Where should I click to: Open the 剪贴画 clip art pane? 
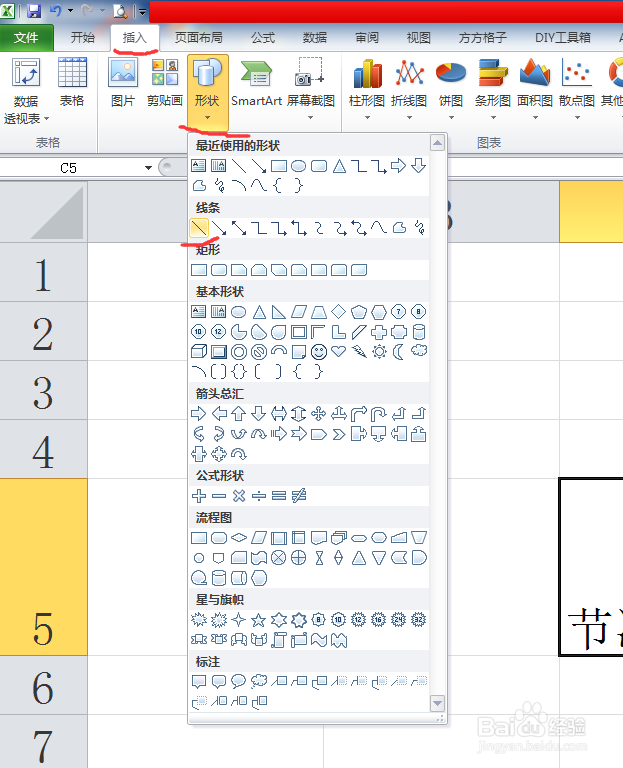[165, 82]
